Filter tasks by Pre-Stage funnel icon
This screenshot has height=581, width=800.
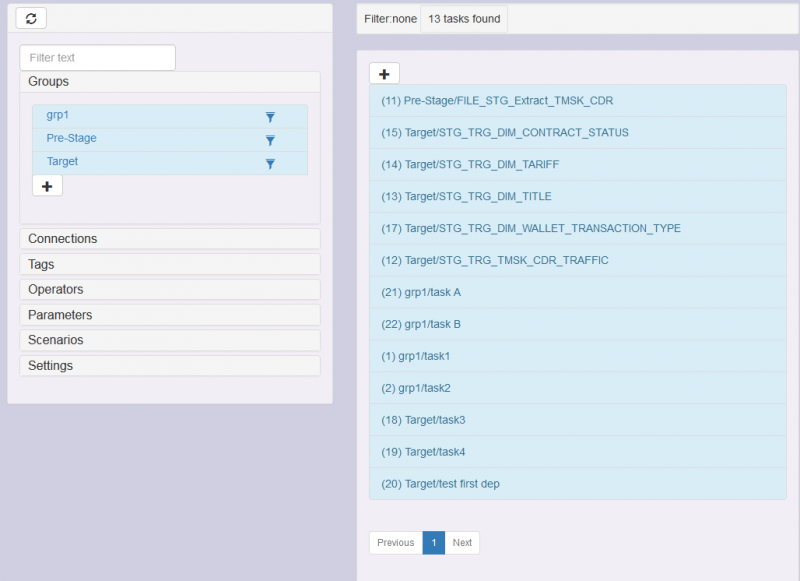pos(270,140)
